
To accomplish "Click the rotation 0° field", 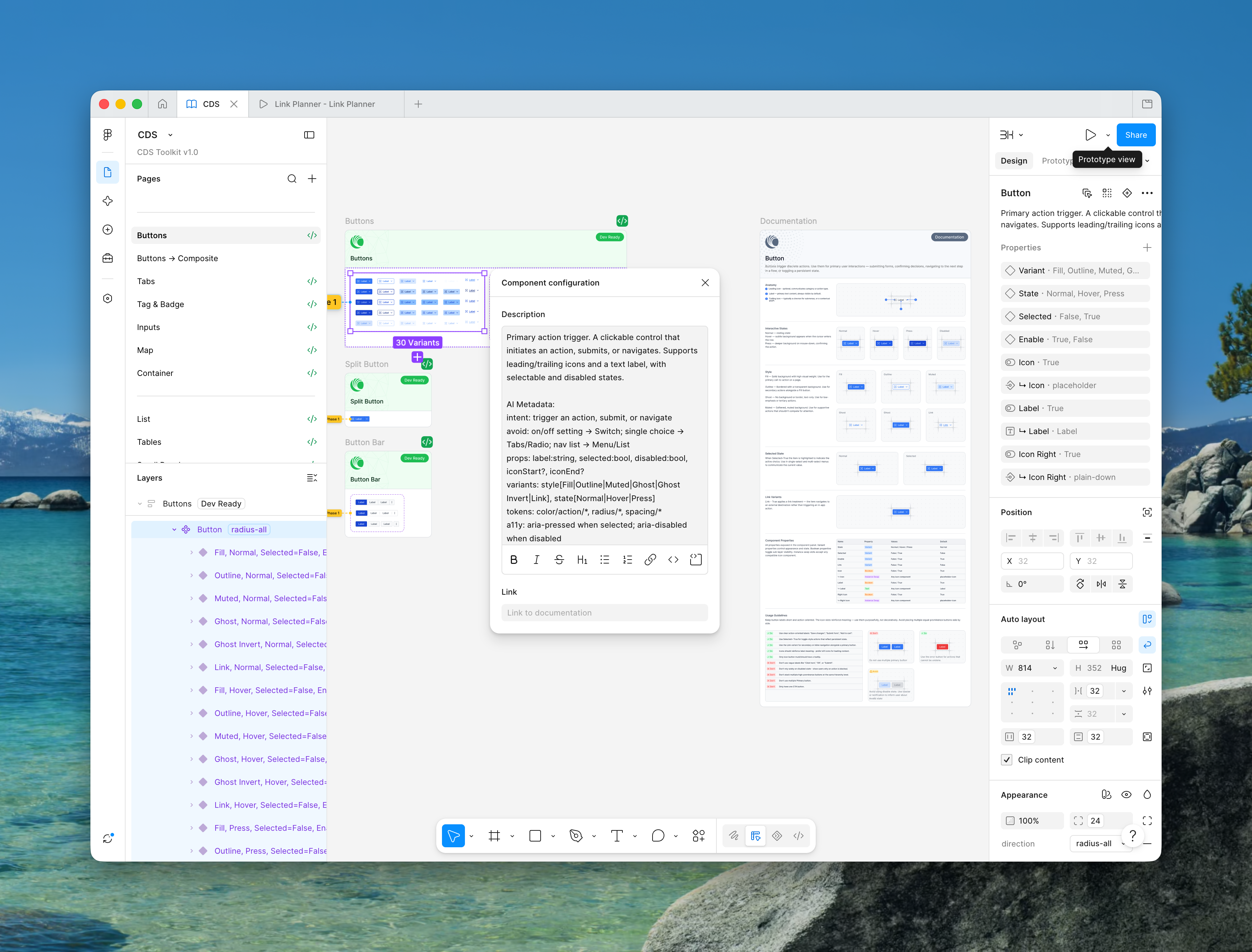I will [1032, 584].
